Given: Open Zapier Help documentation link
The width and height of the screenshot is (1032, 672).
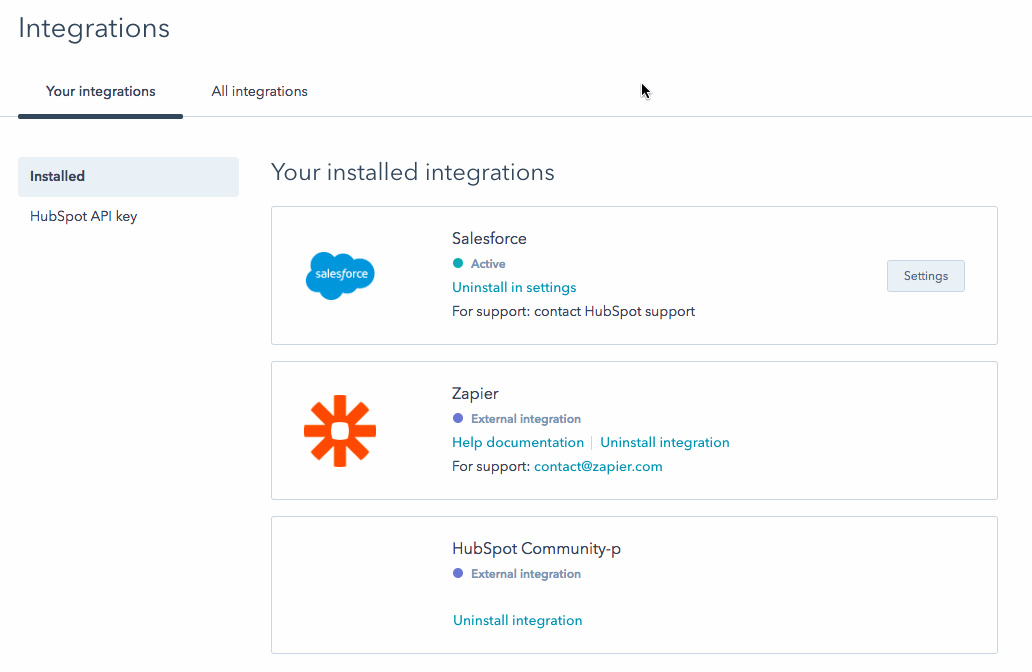Looking at the screenshot, I should point(517,442).
